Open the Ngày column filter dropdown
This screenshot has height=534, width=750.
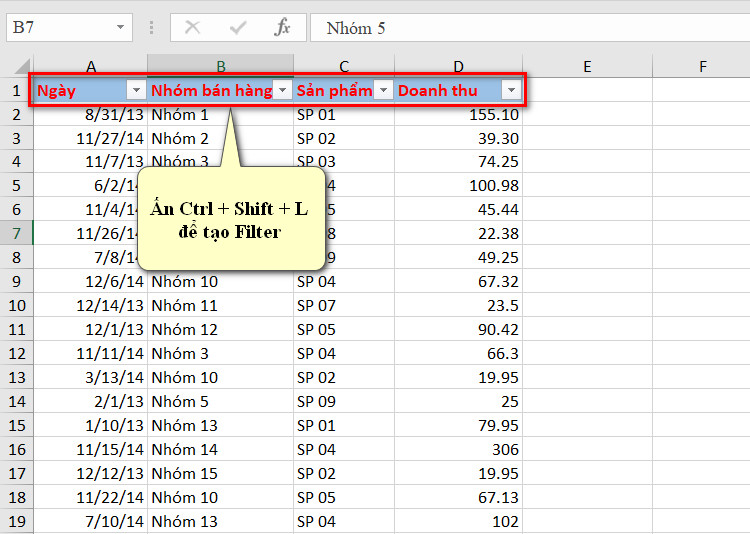(x=136, y=90)
